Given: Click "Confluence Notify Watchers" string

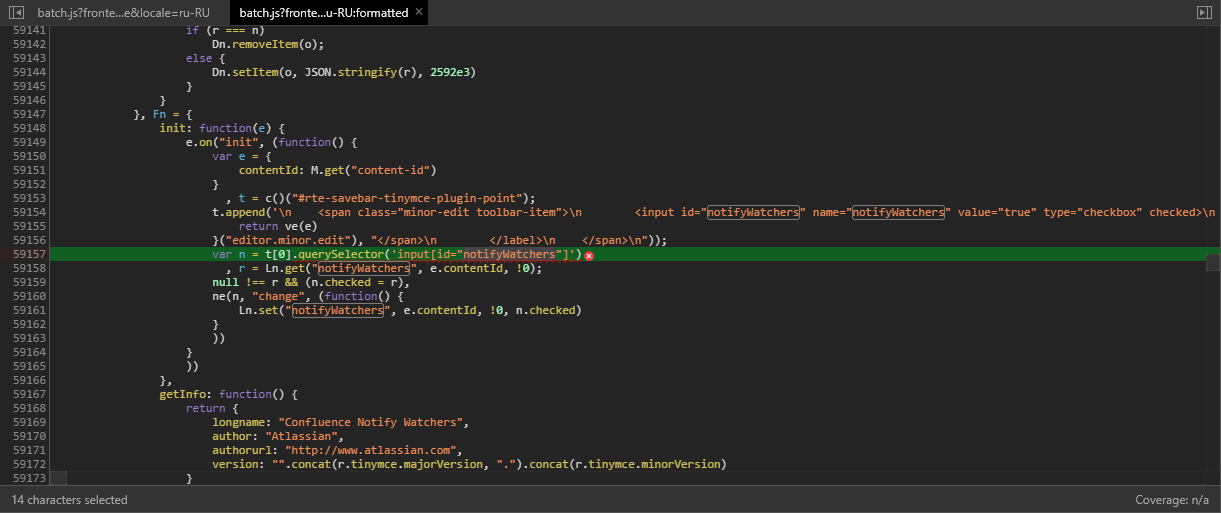Looking at the screenshot, I should point(372,422).
